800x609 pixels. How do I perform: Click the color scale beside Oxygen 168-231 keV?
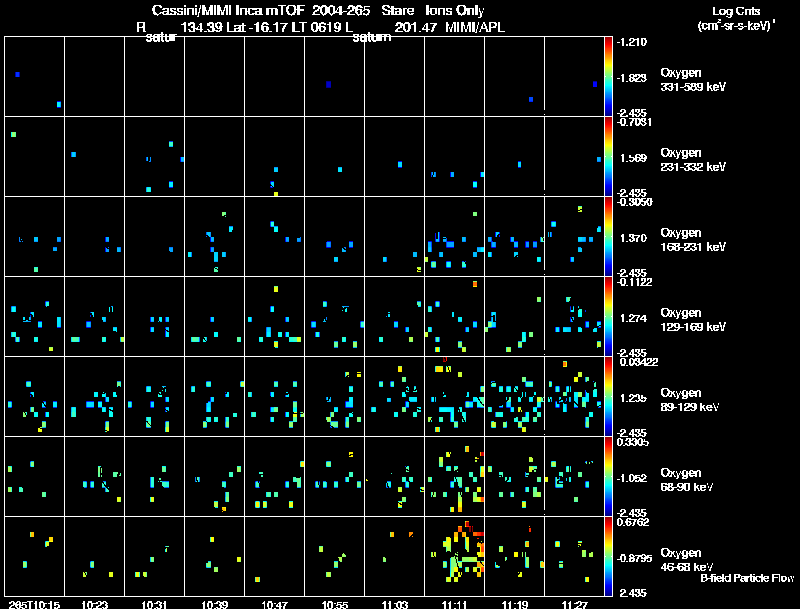(x=608, y=236)
